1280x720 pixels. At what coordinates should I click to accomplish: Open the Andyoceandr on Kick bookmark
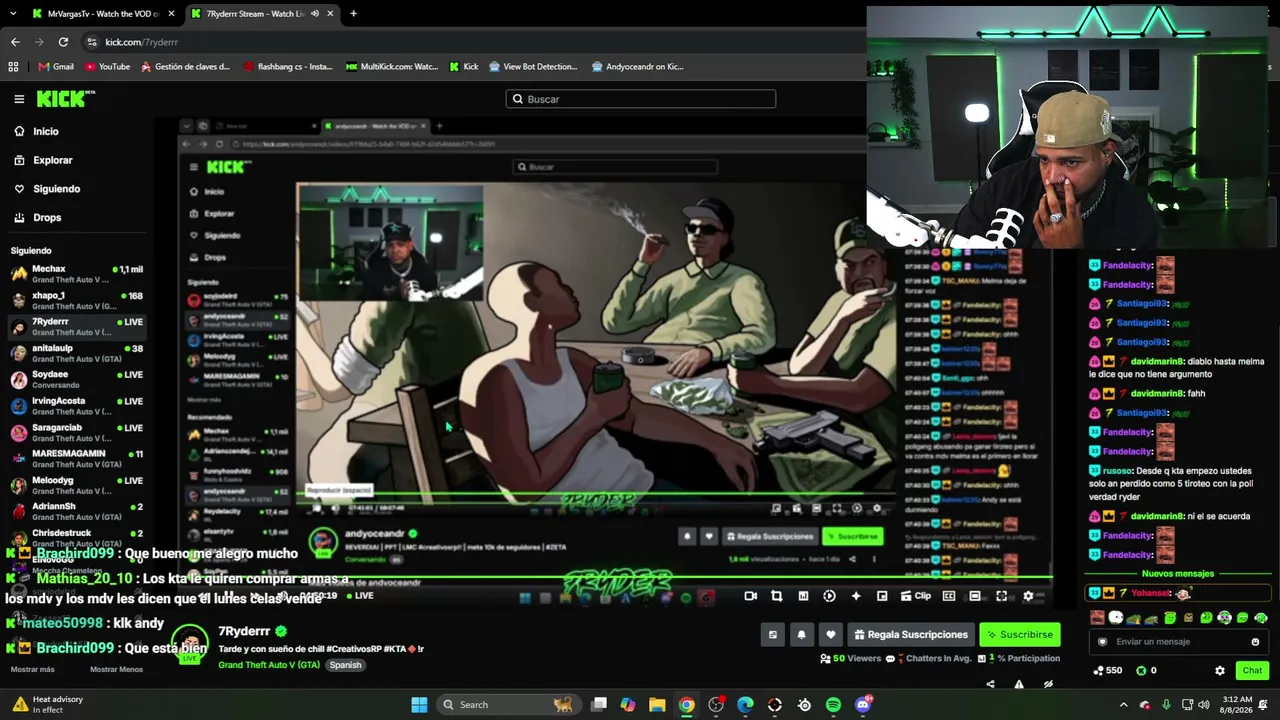pyautogui.click(x=638, y=67)
